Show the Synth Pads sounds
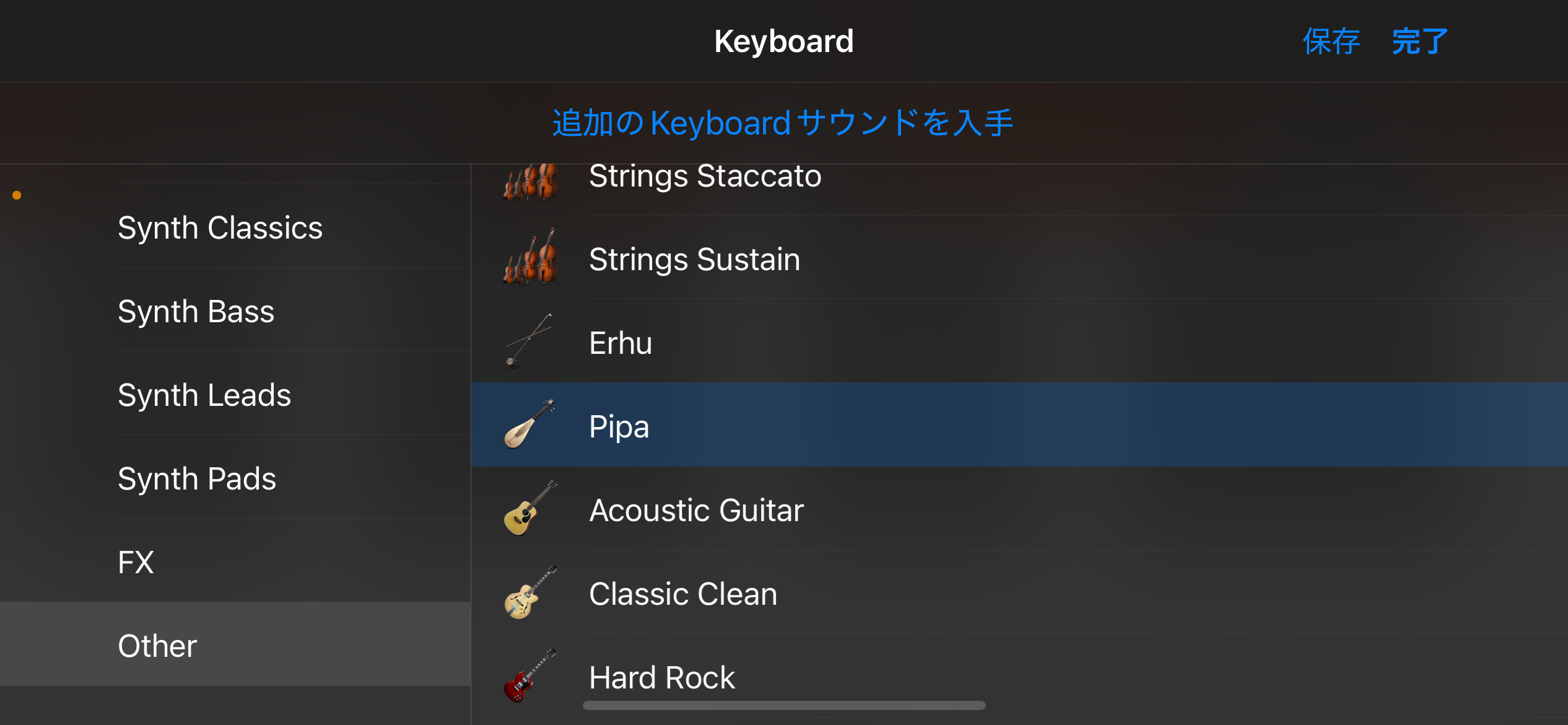 pos(197,478)
